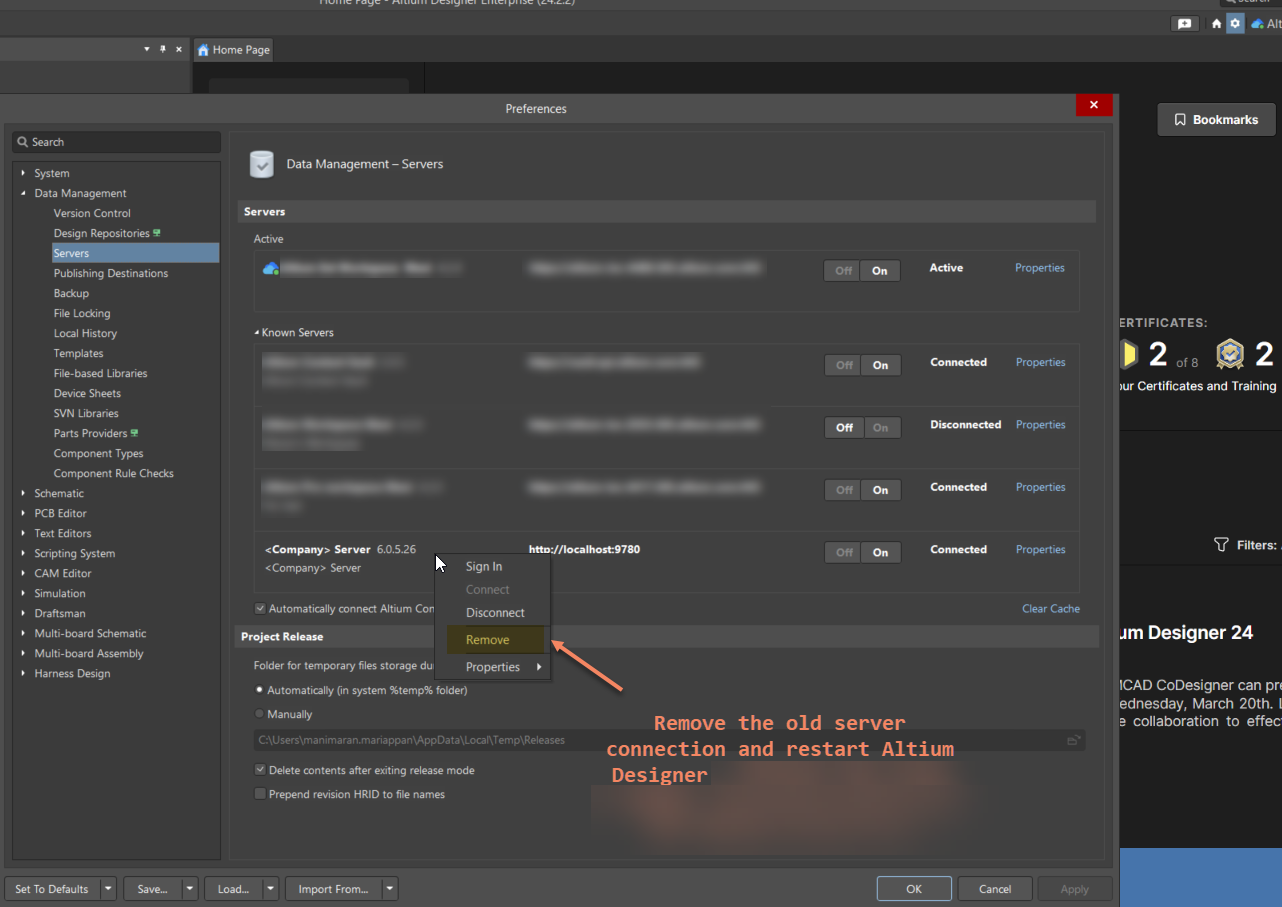Click the Import From... button

(x=334, y=889)
